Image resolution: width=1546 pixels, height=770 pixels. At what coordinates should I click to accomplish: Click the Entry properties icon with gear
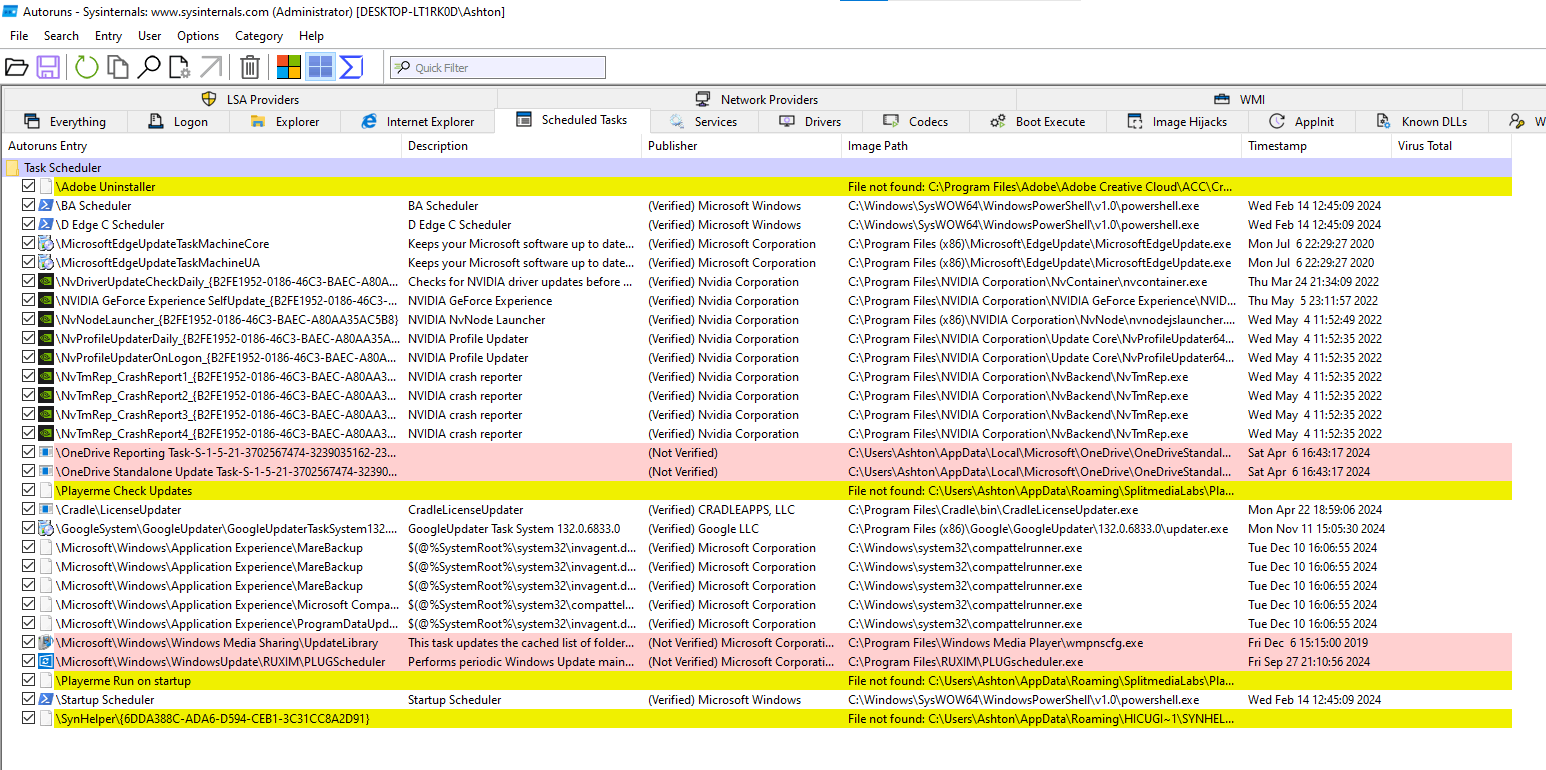pyautogui.click(x=180, y=67)
